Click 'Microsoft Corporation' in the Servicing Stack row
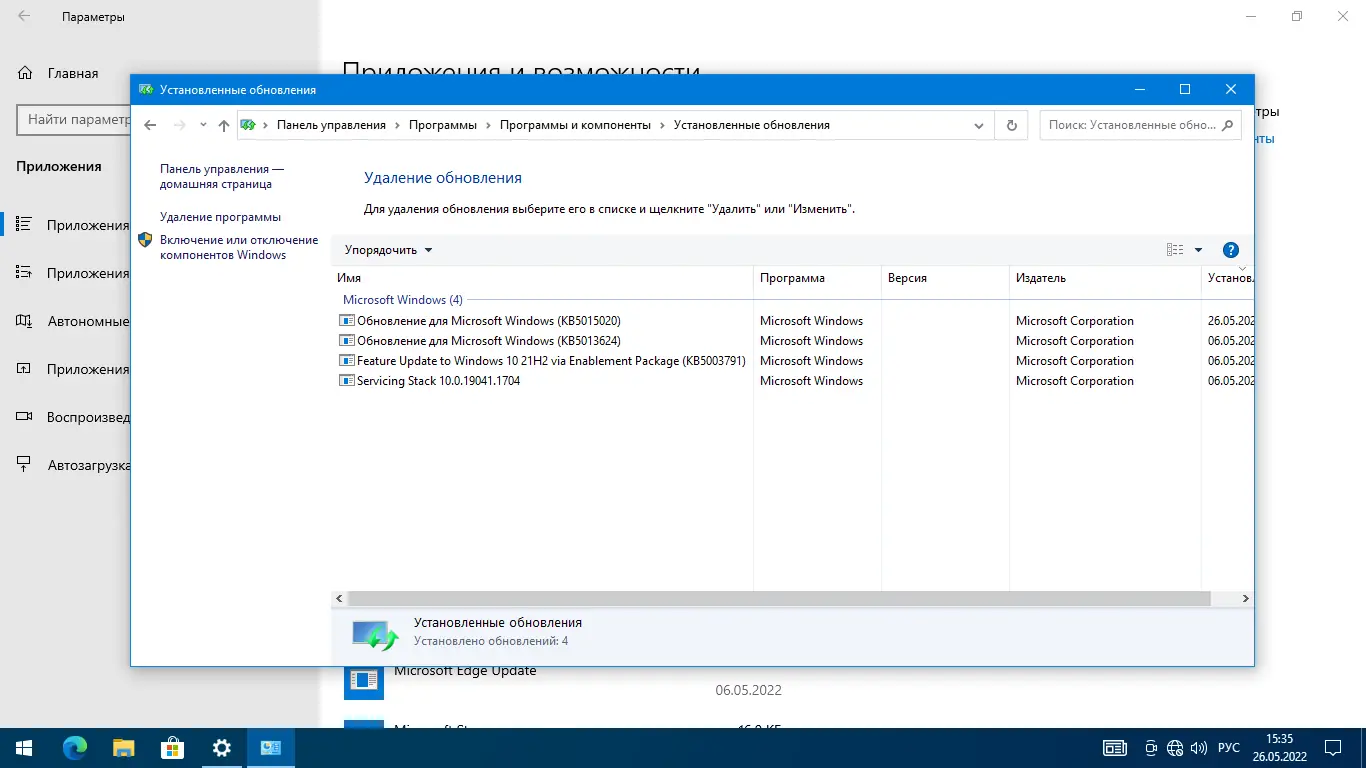 click(x=1075, y=381)
